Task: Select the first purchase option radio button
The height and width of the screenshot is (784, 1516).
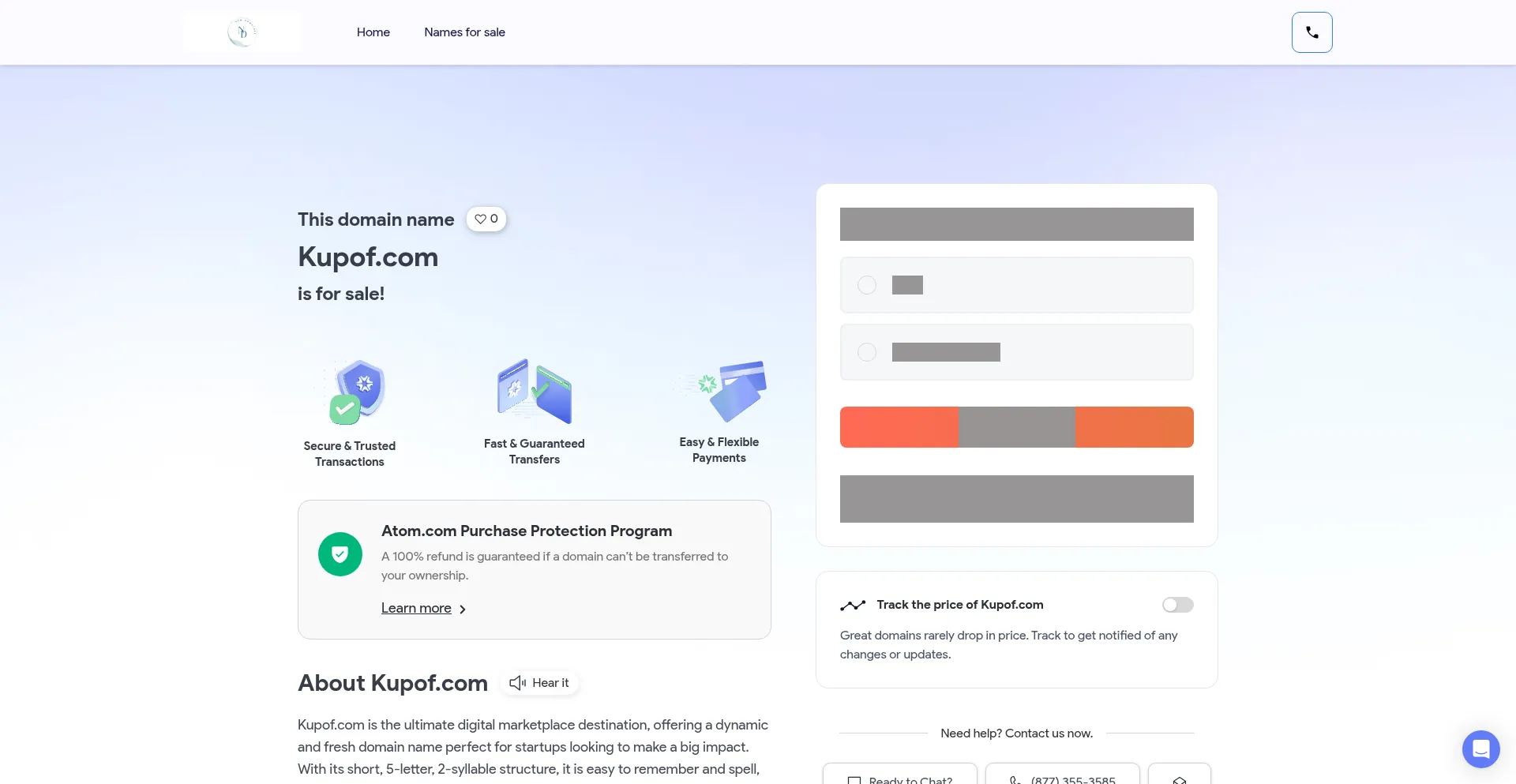Action: pyautogui.click(x=867, y=285)
